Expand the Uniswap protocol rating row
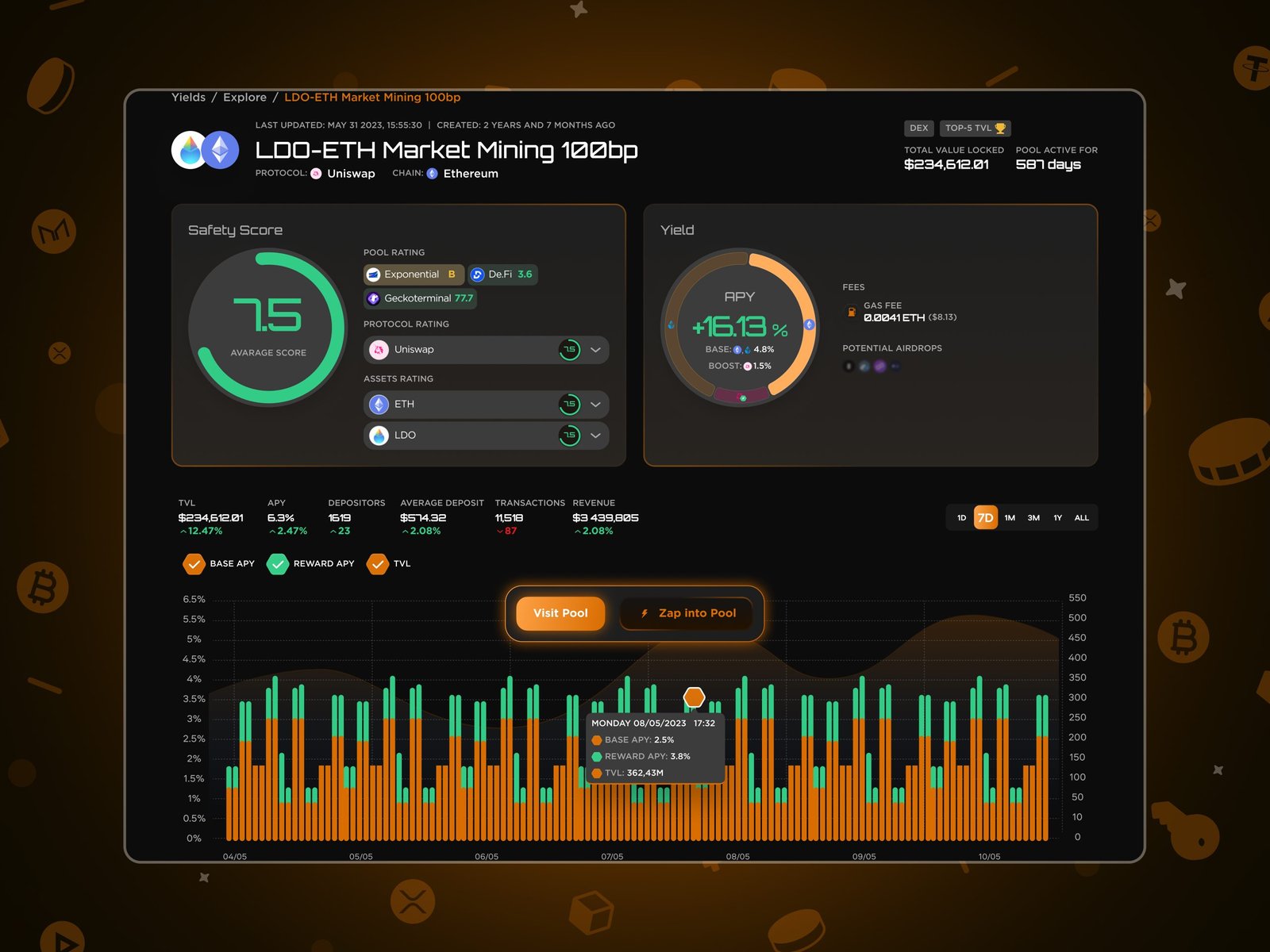Image resolution: width=1270 pixels, height=952 pixels. click(x=595, y=350)
